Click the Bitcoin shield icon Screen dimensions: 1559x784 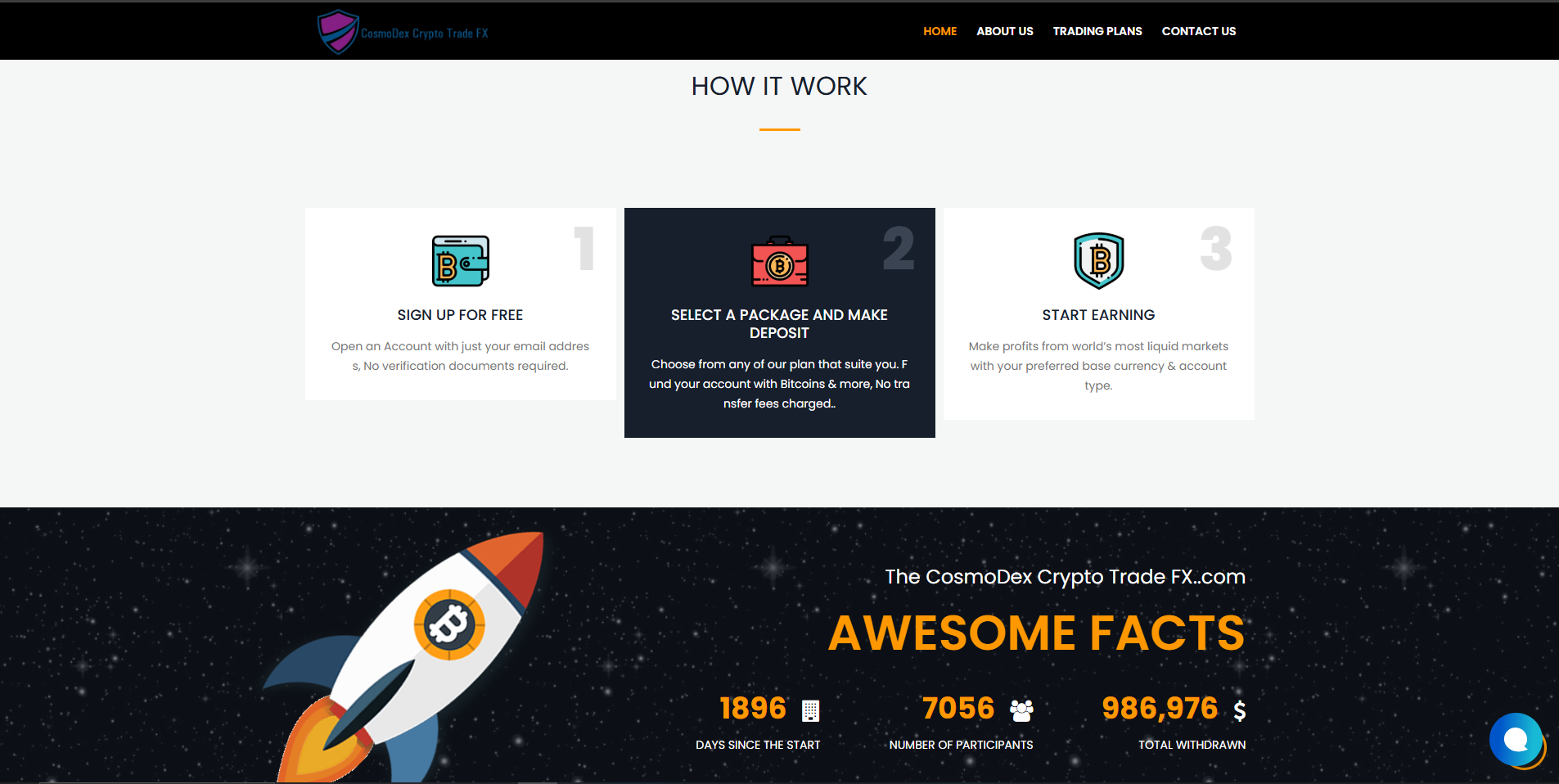(x=1098, y=261)
